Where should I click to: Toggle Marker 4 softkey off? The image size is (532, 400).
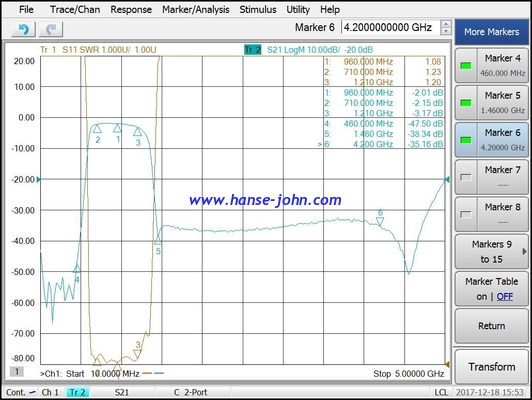pyautogui.click(x=492, y=65)
